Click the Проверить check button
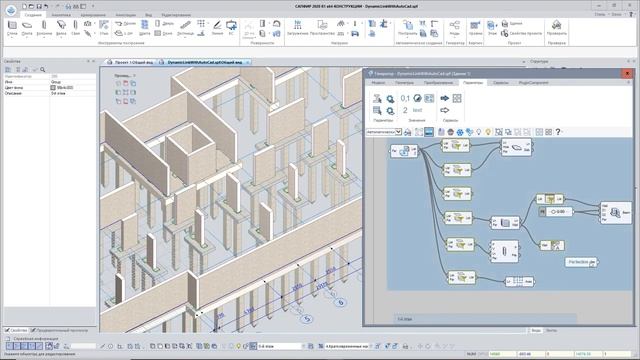The width and height of the screenshot is (640, 360). coord(556,28)
